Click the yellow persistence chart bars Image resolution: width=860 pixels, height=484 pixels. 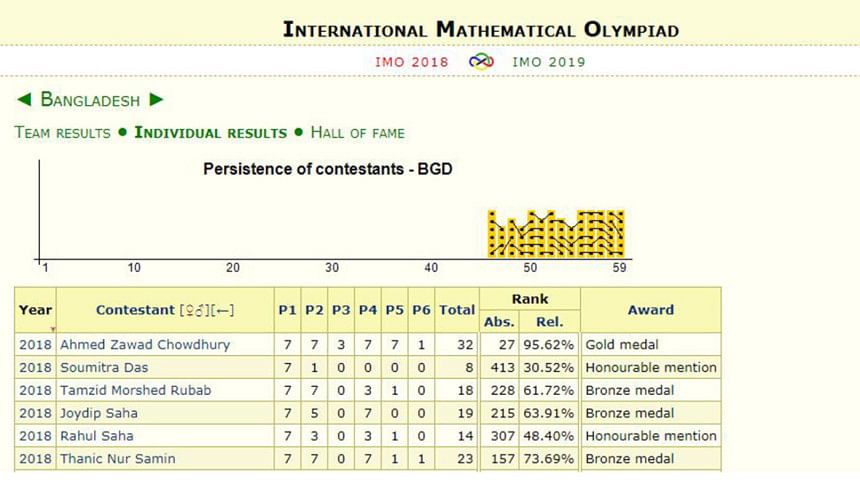point(556,233)
